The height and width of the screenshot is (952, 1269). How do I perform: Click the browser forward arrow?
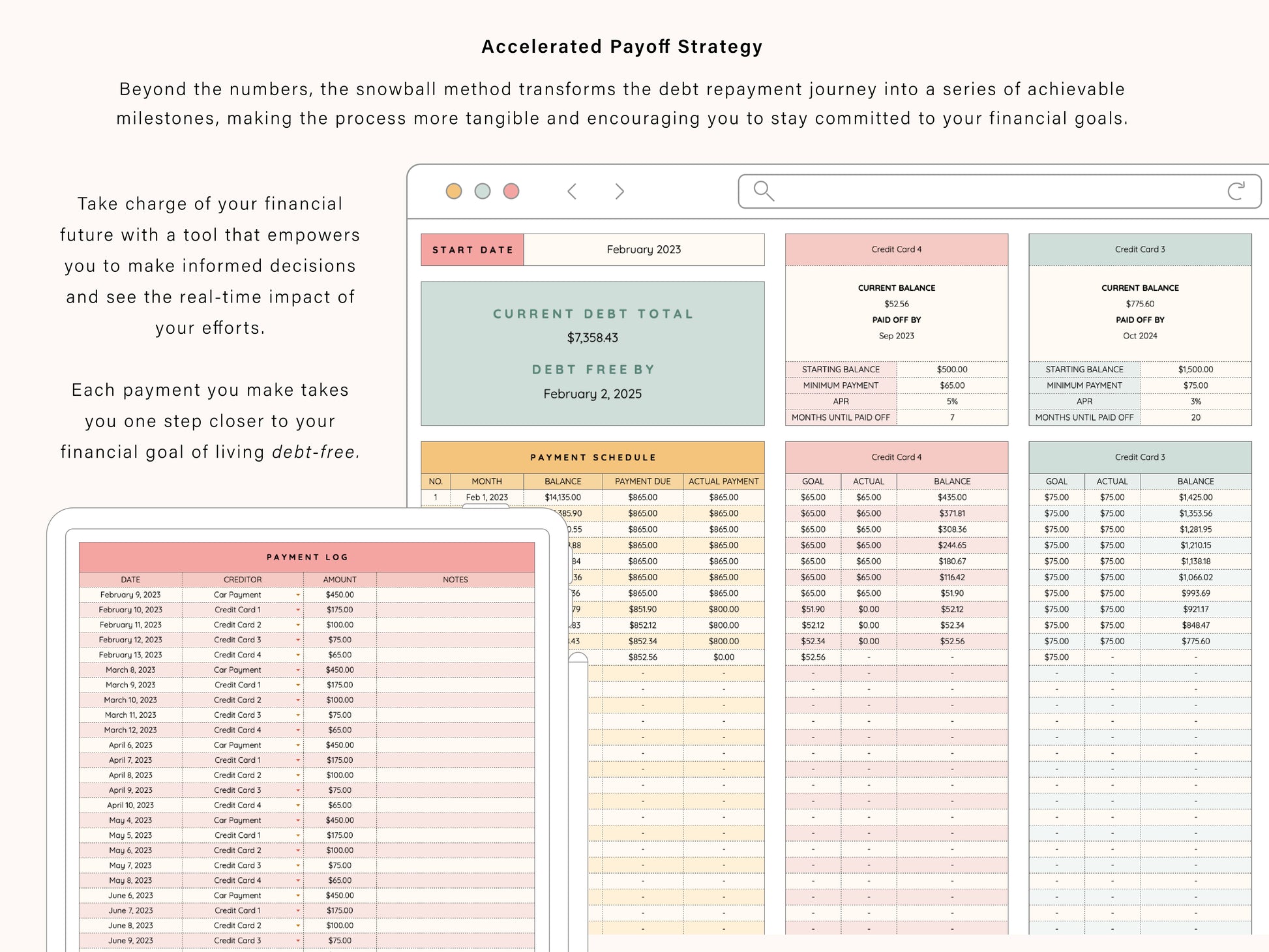click(x=619, y=191)
